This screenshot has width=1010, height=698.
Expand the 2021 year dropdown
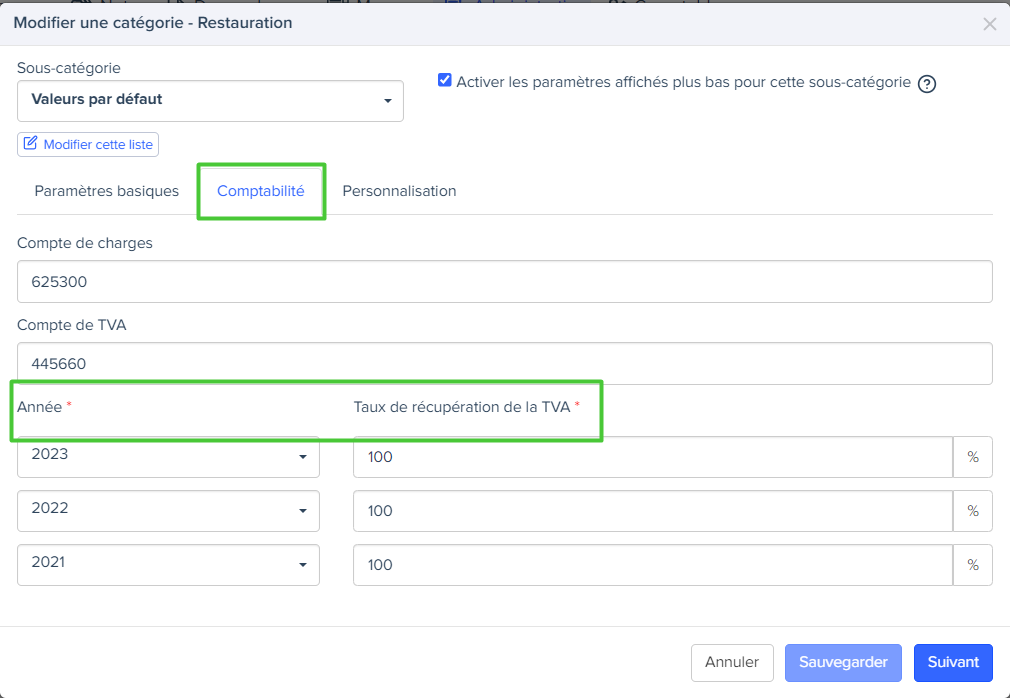(168, 564)
